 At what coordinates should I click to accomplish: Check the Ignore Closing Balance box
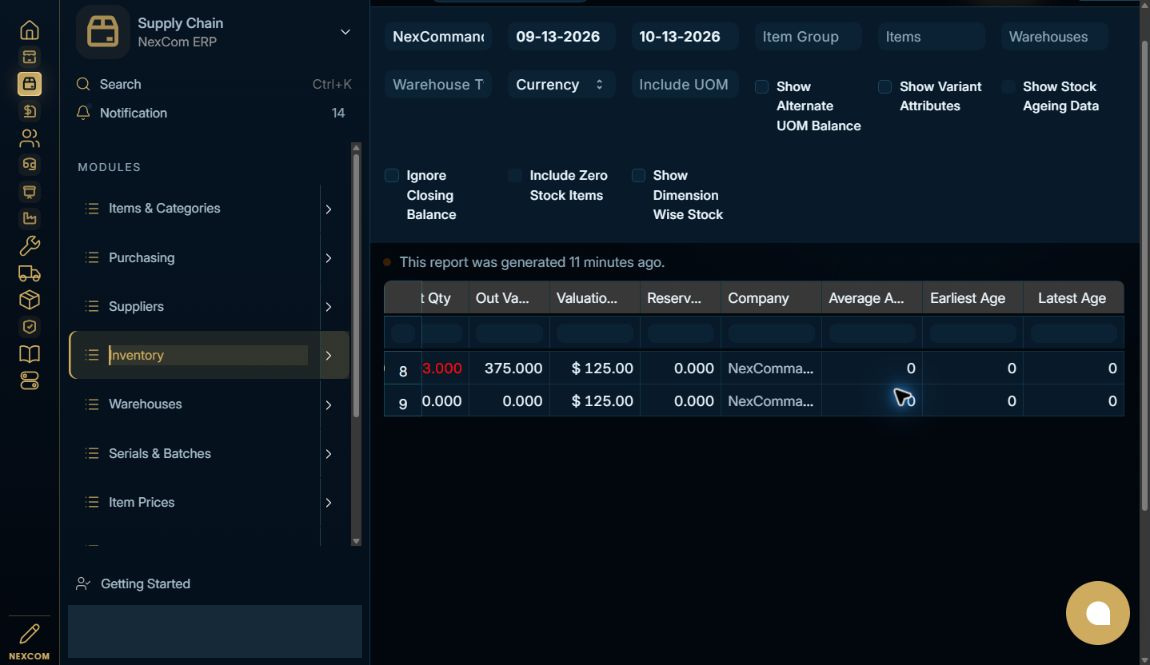[x=392, y=175]
